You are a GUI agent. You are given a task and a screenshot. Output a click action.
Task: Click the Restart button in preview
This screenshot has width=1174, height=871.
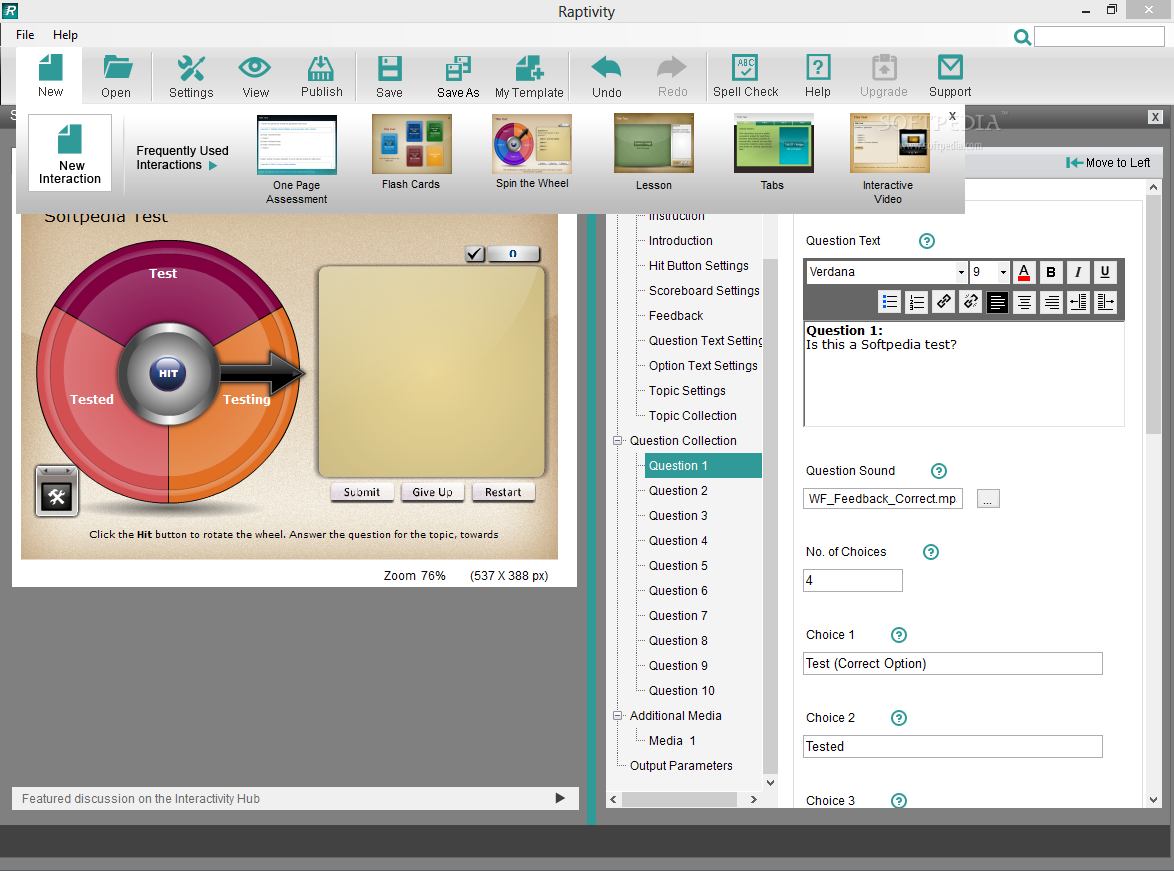(x=502, y=492)
